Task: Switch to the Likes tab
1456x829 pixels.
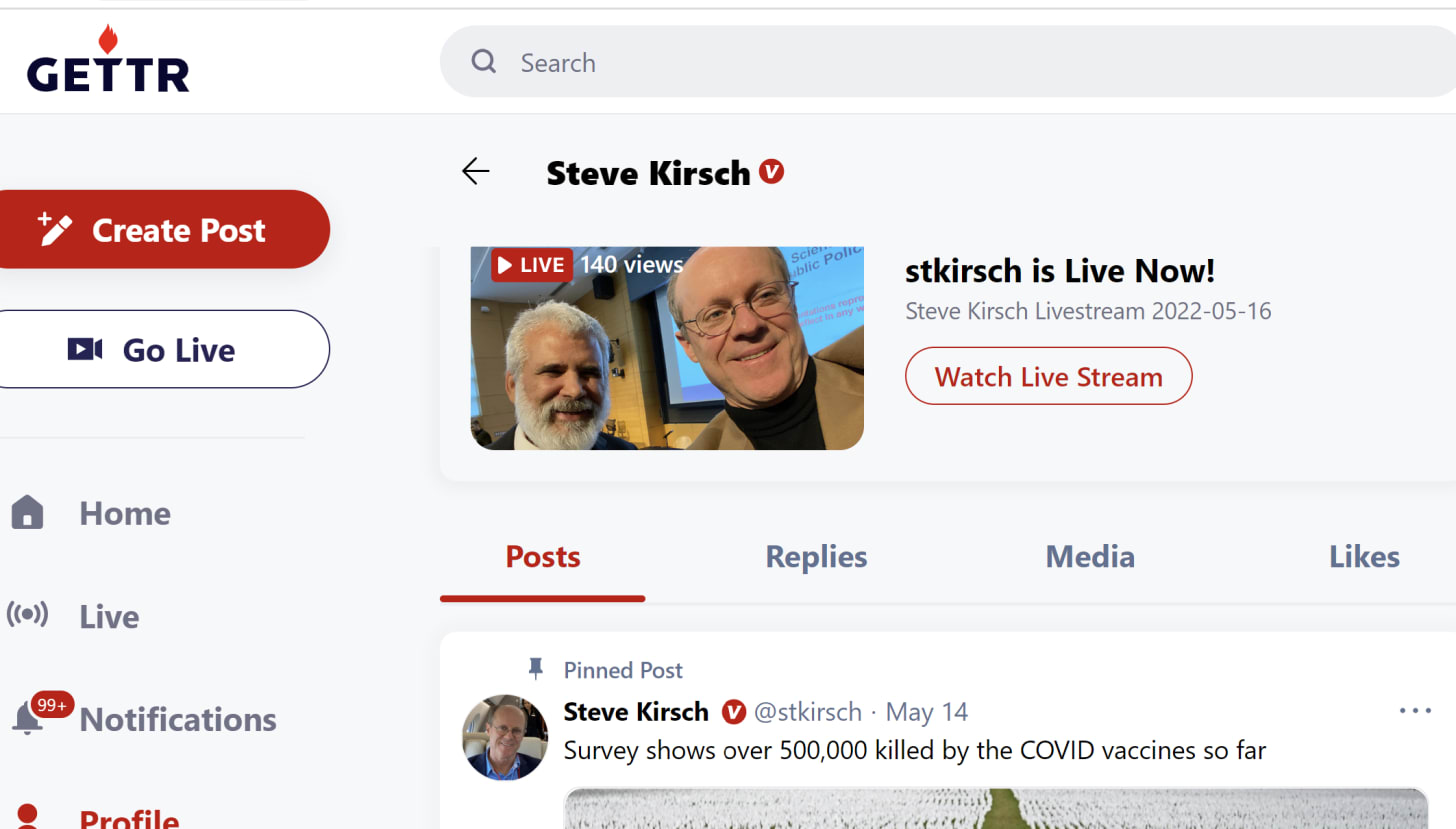Action: click(1364, 557)
